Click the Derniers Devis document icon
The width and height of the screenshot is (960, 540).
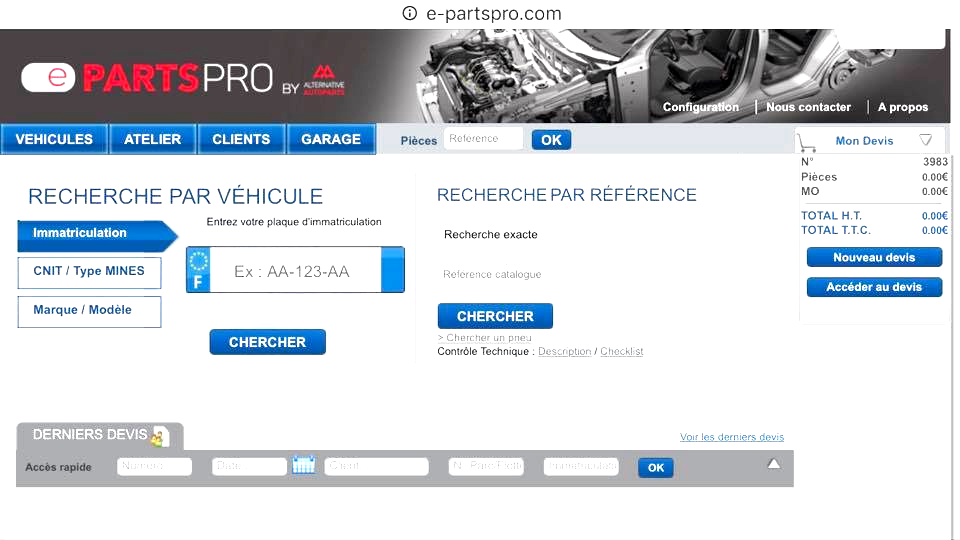pyautogui.click(x=160, y=436)
